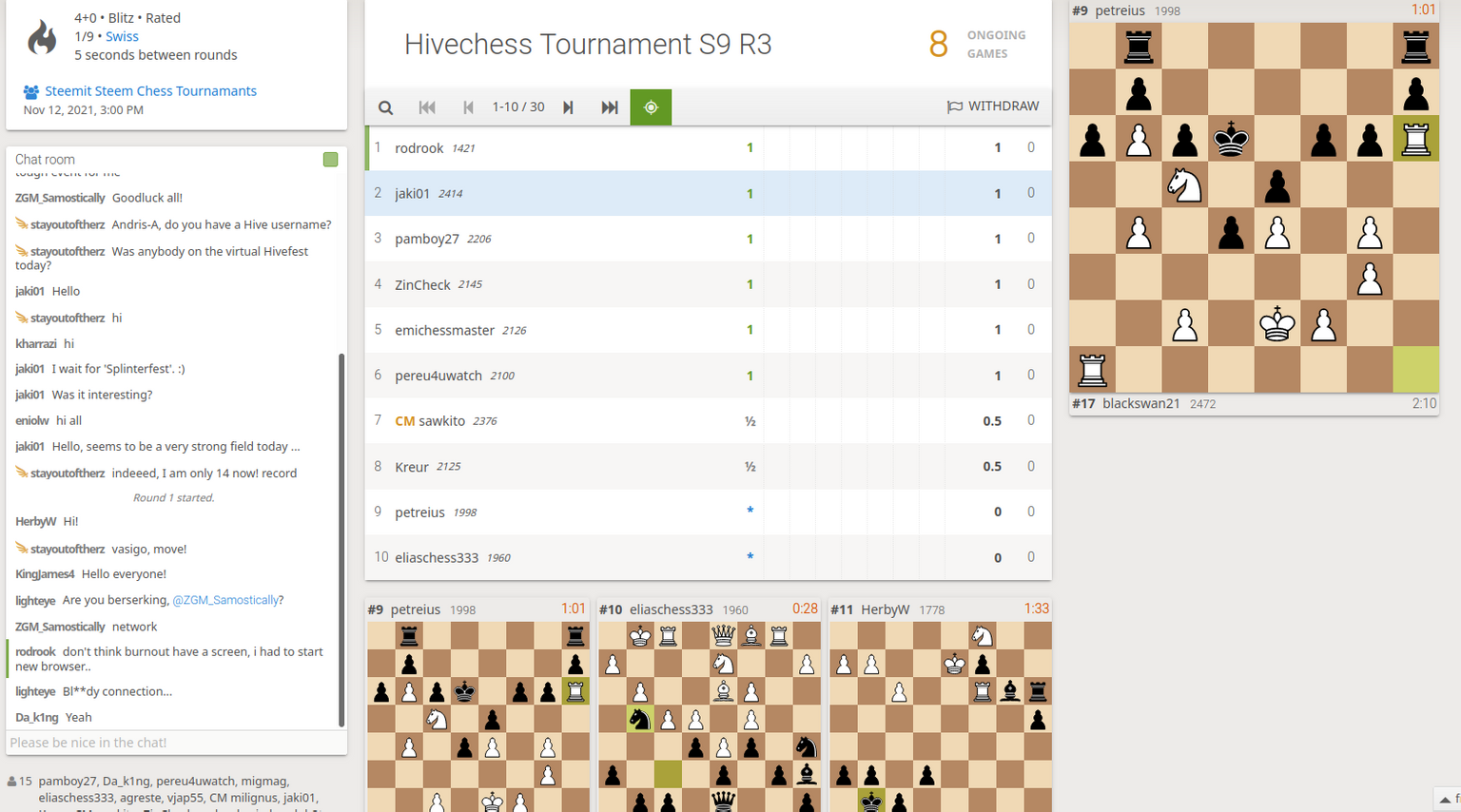The image size is (1461, 812).
Task: Open the #10 eliaschess333 mini board
Action: click(710, 706)
